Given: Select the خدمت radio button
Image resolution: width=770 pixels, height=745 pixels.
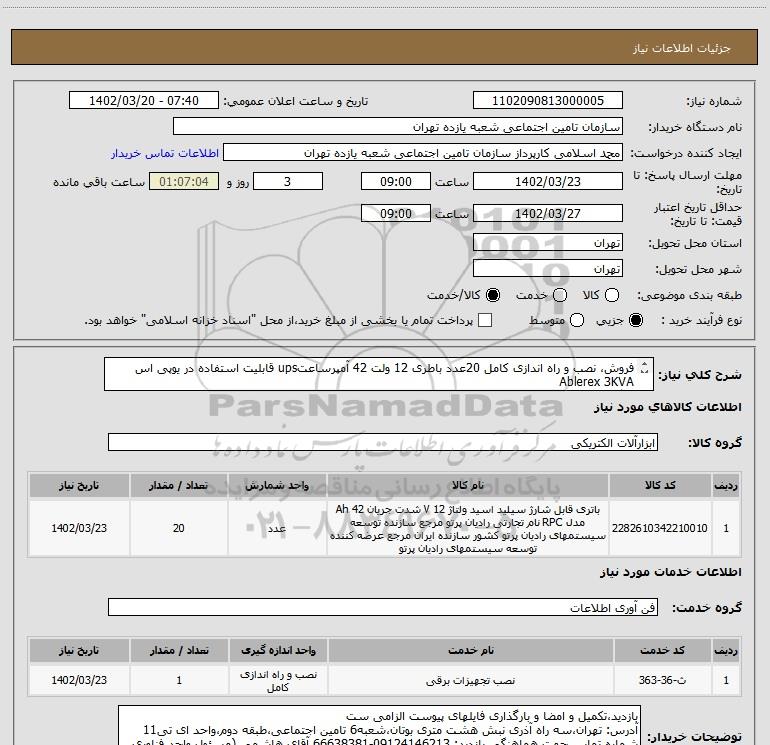Looking at the screenshot, I should pos(560,296).
